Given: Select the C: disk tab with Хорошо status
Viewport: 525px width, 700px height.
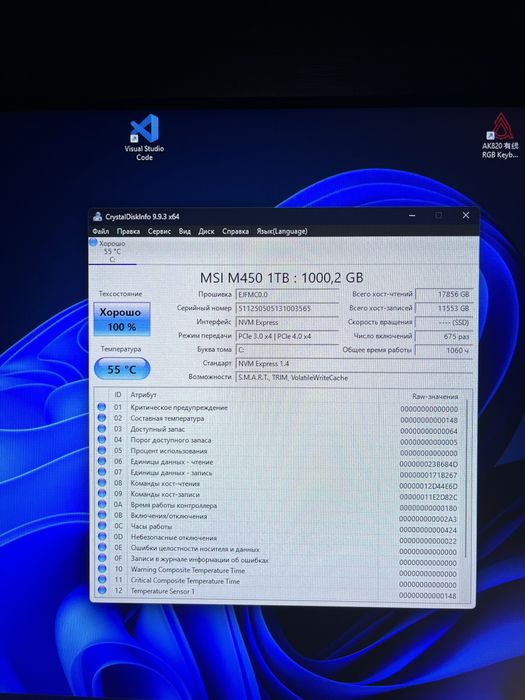Looking at the screenshot, I should (x=112, y=251).
